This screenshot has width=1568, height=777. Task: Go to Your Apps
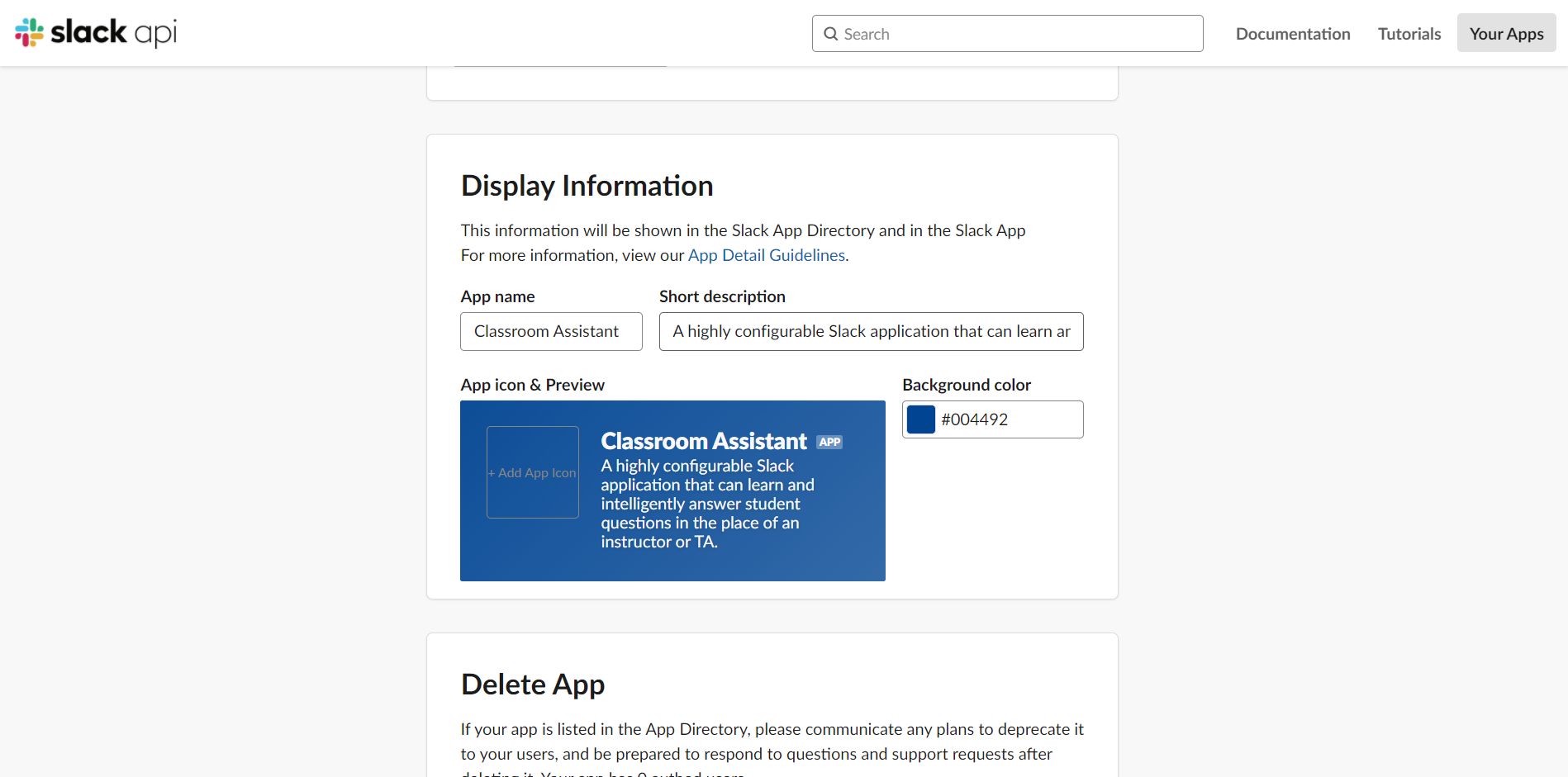(1506, 33)
